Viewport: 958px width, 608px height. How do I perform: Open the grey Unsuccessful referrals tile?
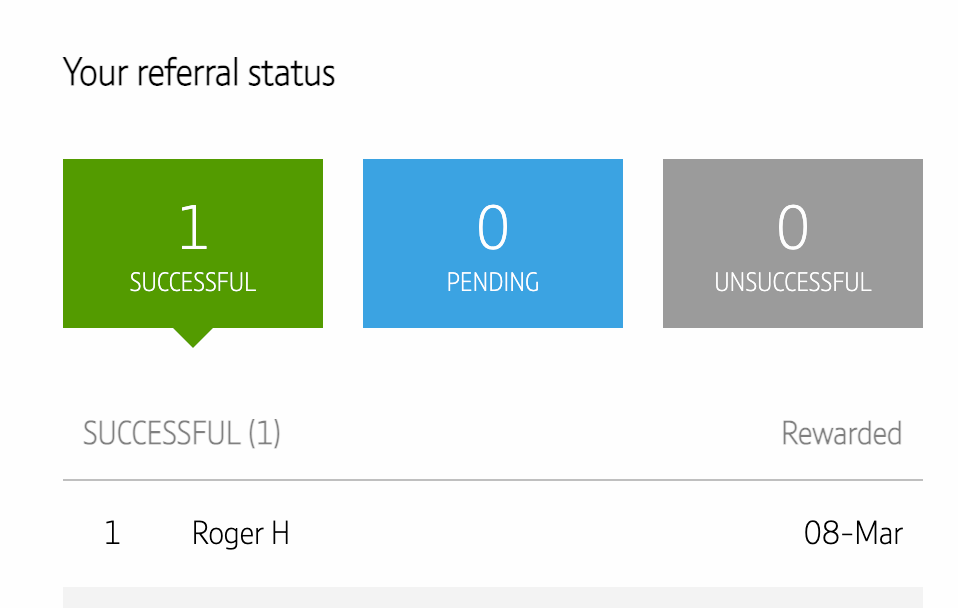pyautogui.click(x=792, y=243)
